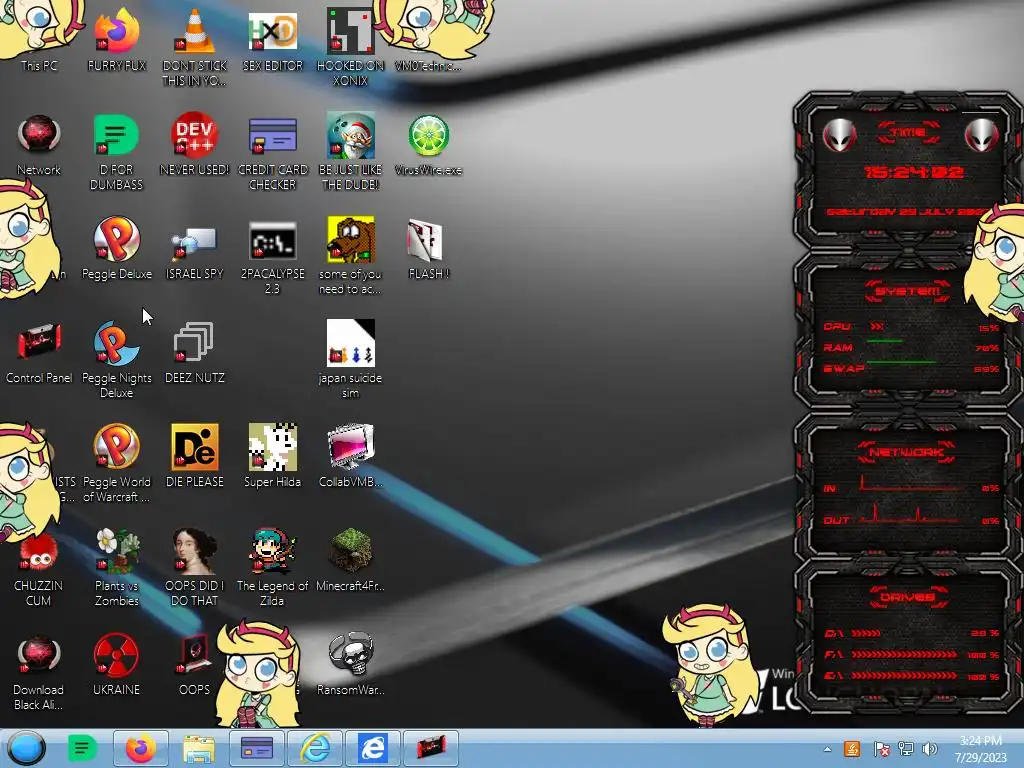Open File Explorer from taskbar
Image resolution: width=1024 pixels, height=768 pixels.
click(199, 748)
